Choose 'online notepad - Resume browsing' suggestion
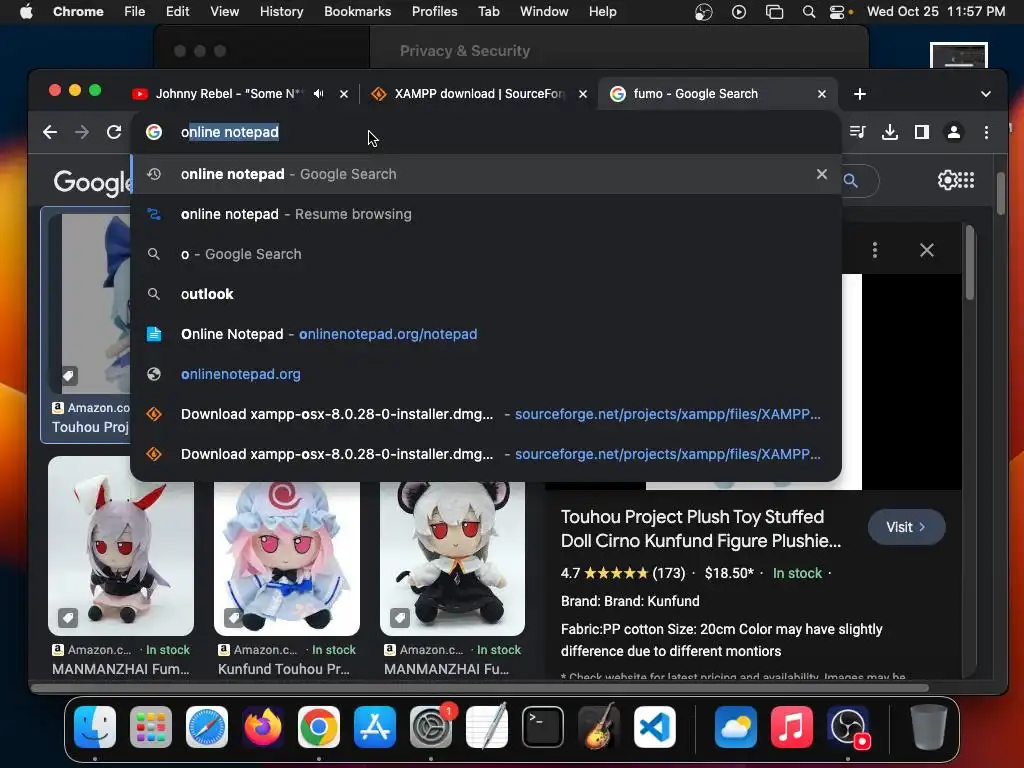The width and height of the screenshot is (1024, 768). (486, 214)
